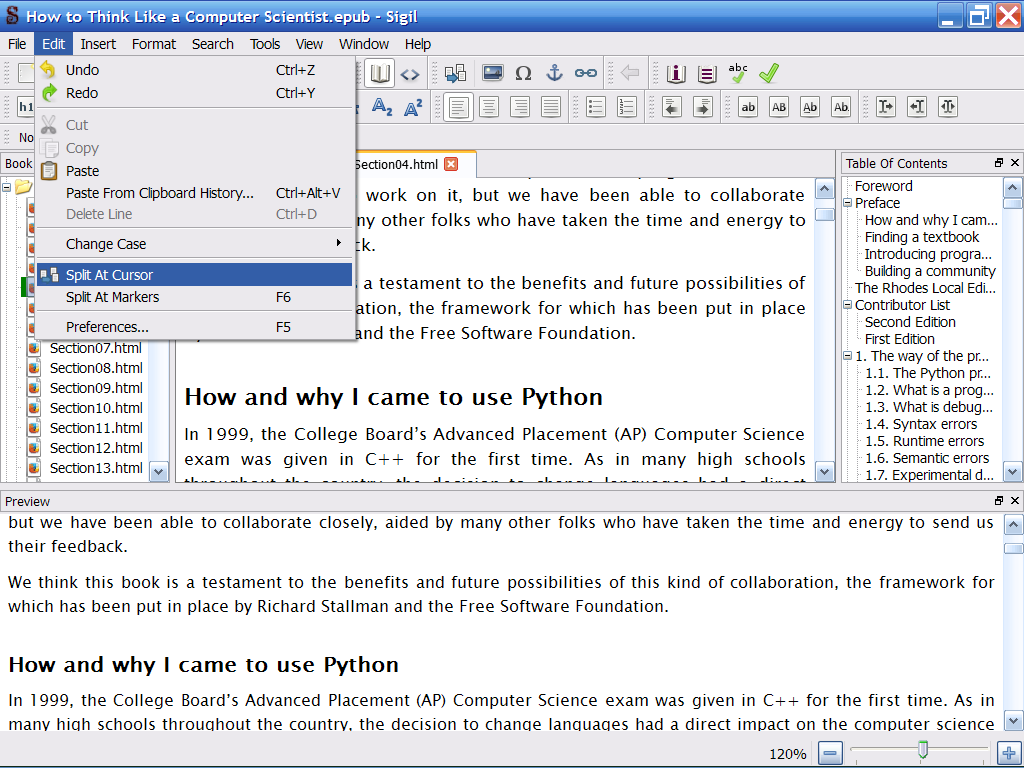Toggle numbered list formatting

point(627,107)
